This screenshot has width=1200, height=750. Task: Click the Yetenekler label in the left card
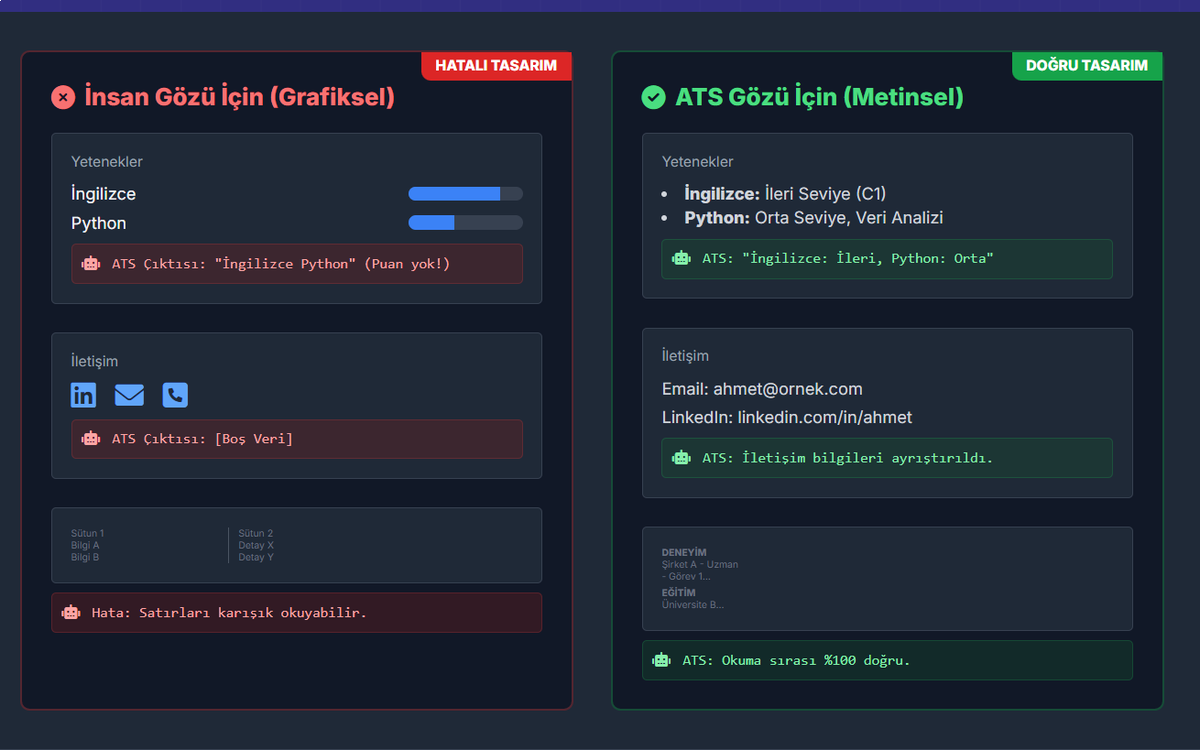tap(107, 162)
